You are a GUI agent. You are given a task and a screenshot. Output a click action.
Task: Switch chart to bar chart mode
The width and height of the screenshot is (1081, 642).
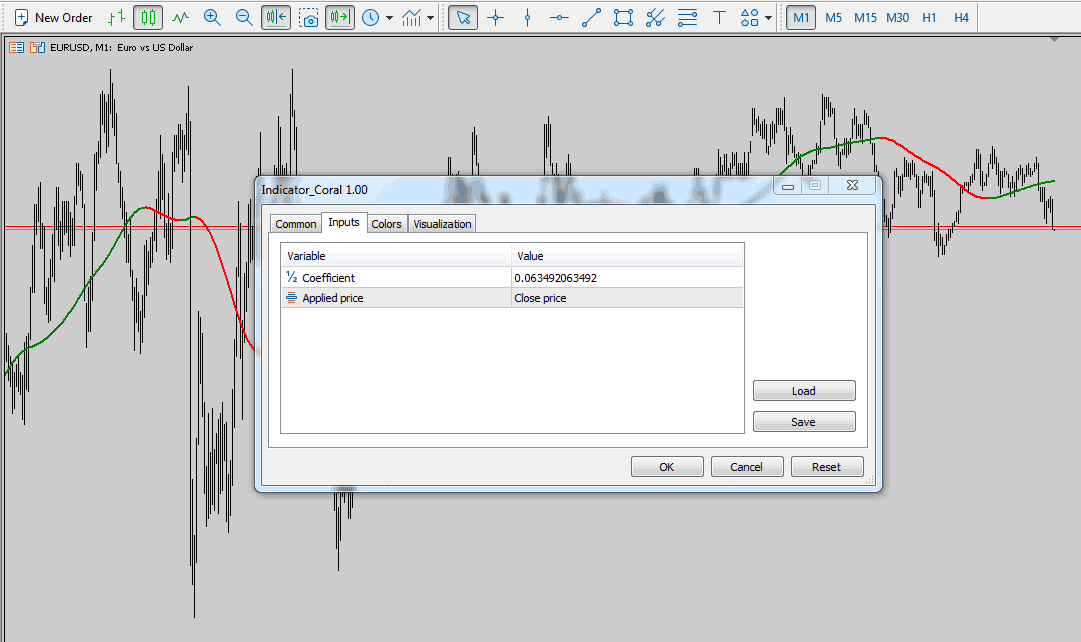coord(117,17)
